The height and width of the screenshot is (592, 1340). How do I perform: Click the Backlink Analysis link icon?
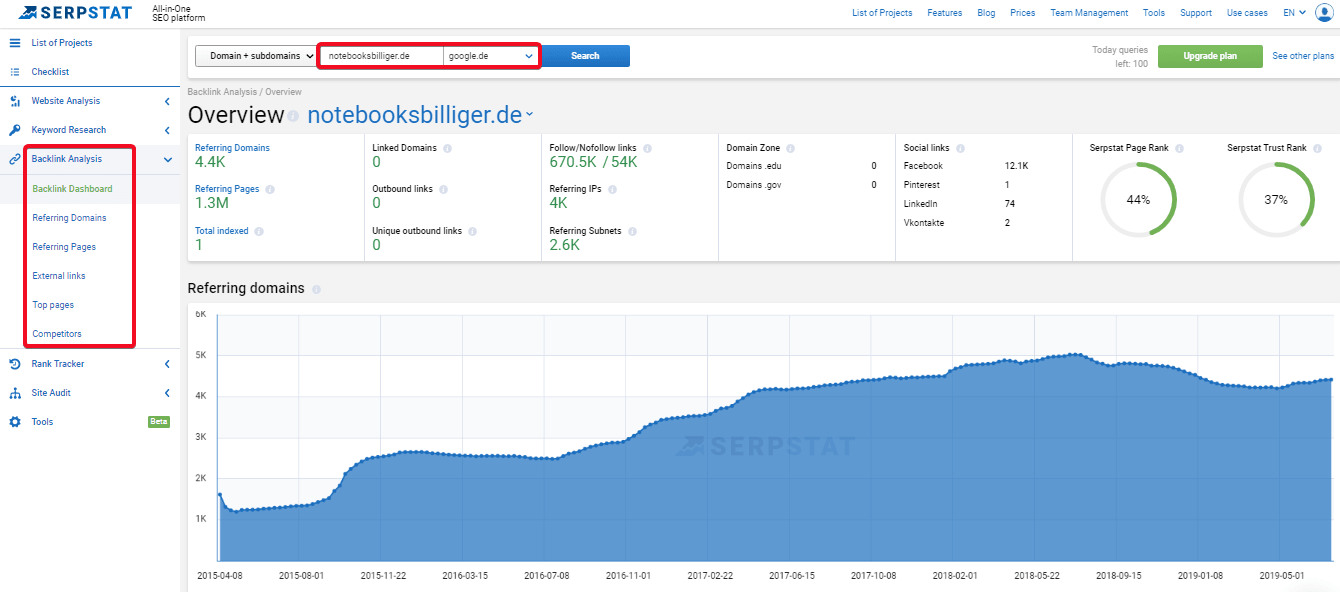pyautogui.click(x=15, y=159)
